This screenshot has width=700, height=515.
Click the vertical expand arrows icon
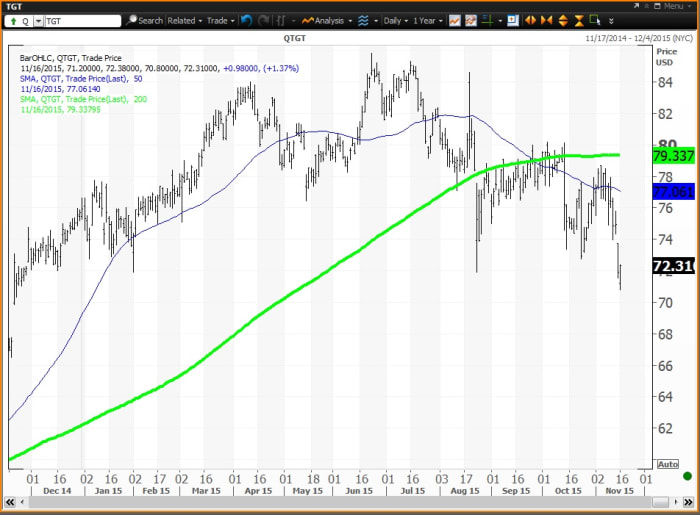[563, 21]
